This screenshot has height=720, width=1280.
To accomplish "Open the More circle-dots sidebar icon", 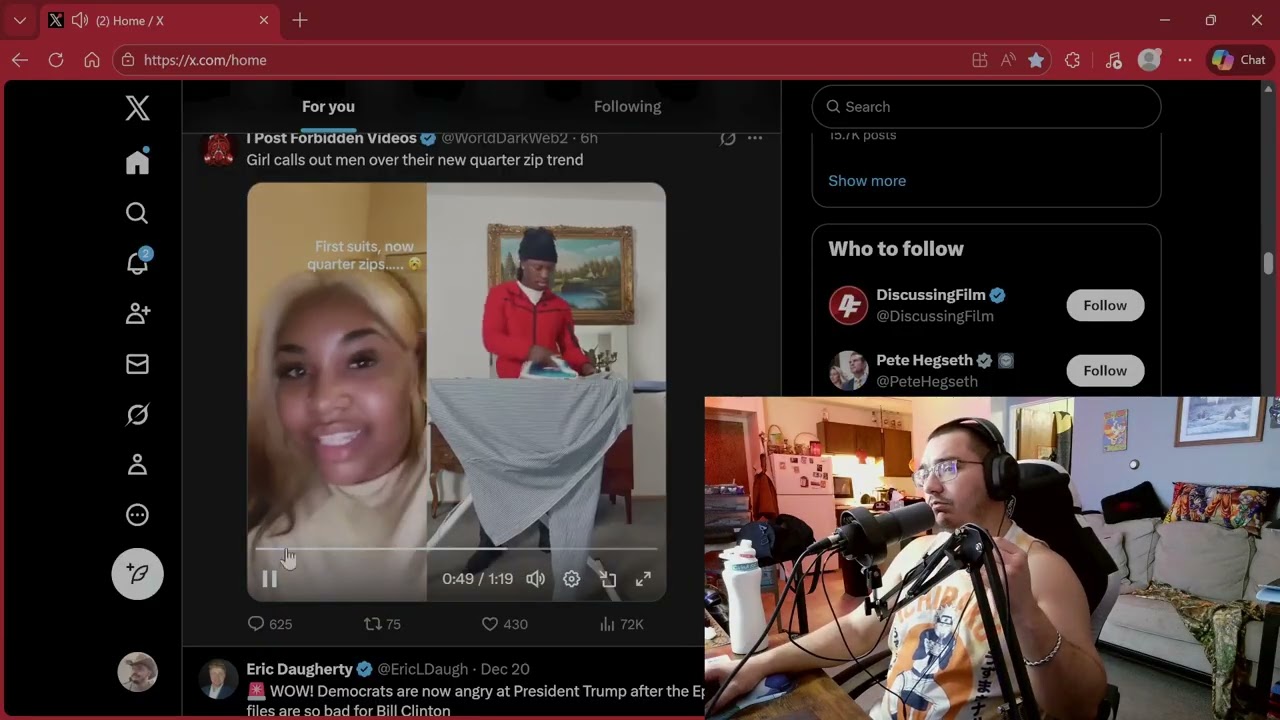I will tap(137, 515).
